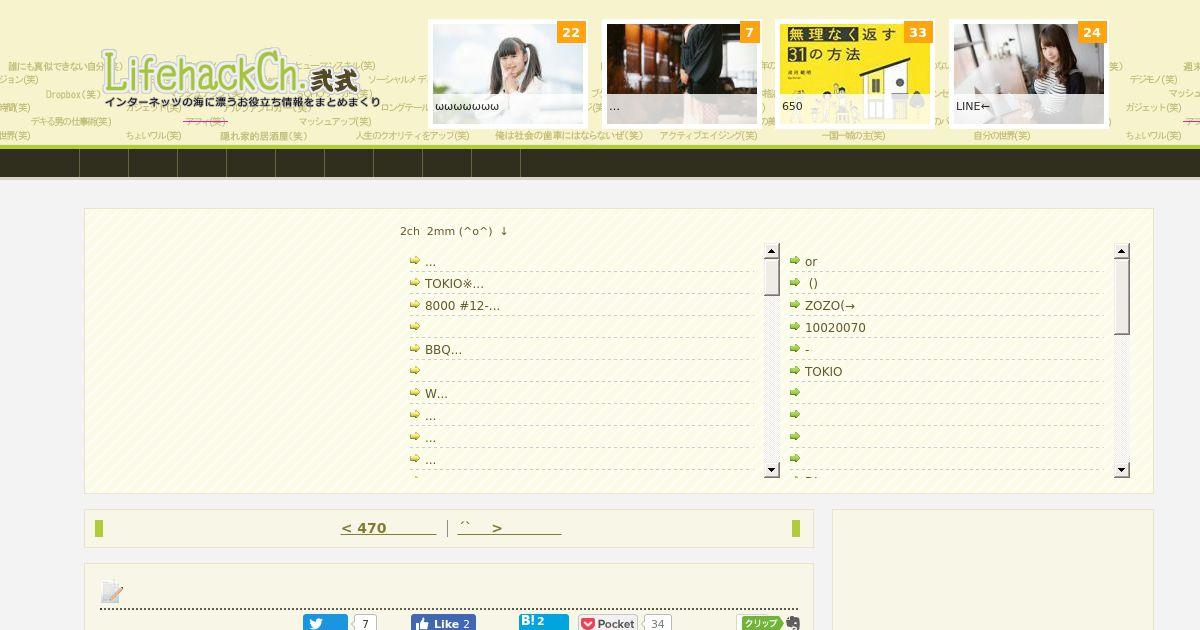This screenshot has height=630, width=1200.
Task: Save article with the Pocket button
Action: (607, 623)
